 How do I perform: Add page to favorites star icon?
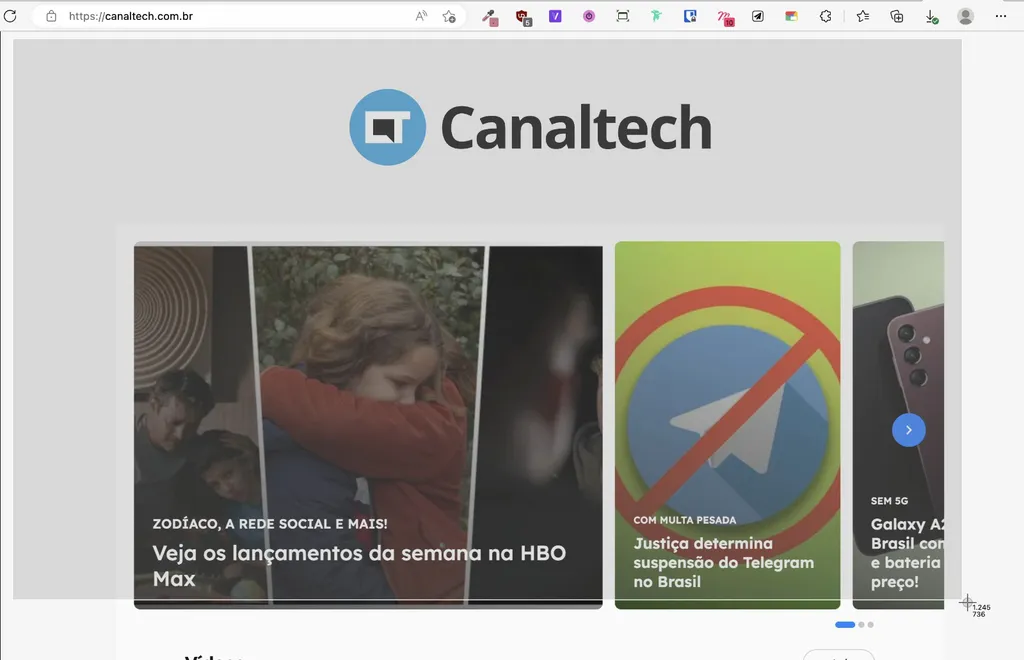(x=449, y=16)
